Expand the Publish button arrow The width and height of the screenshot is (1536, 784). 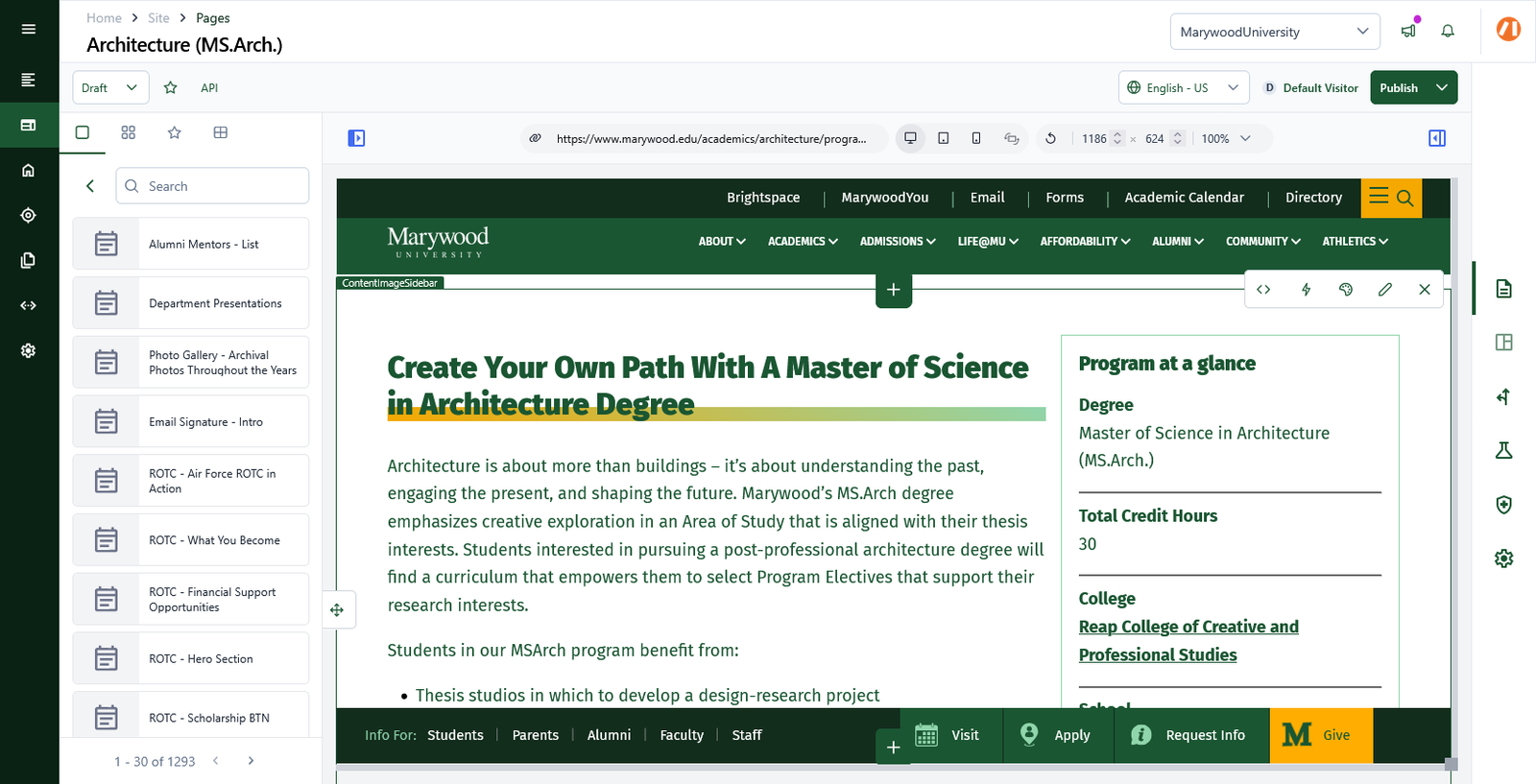point(1442,87)
